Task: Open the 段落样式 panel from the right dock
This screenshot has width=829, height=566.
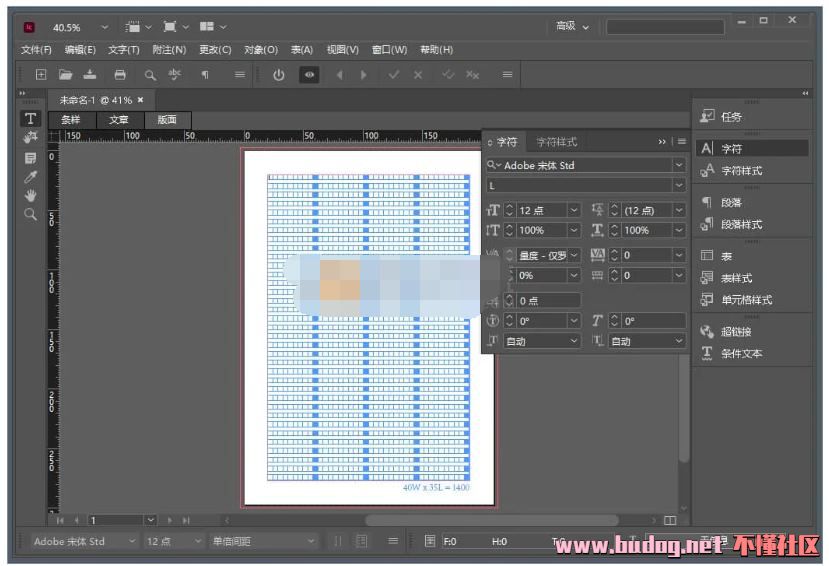Action: pos(741,224)
